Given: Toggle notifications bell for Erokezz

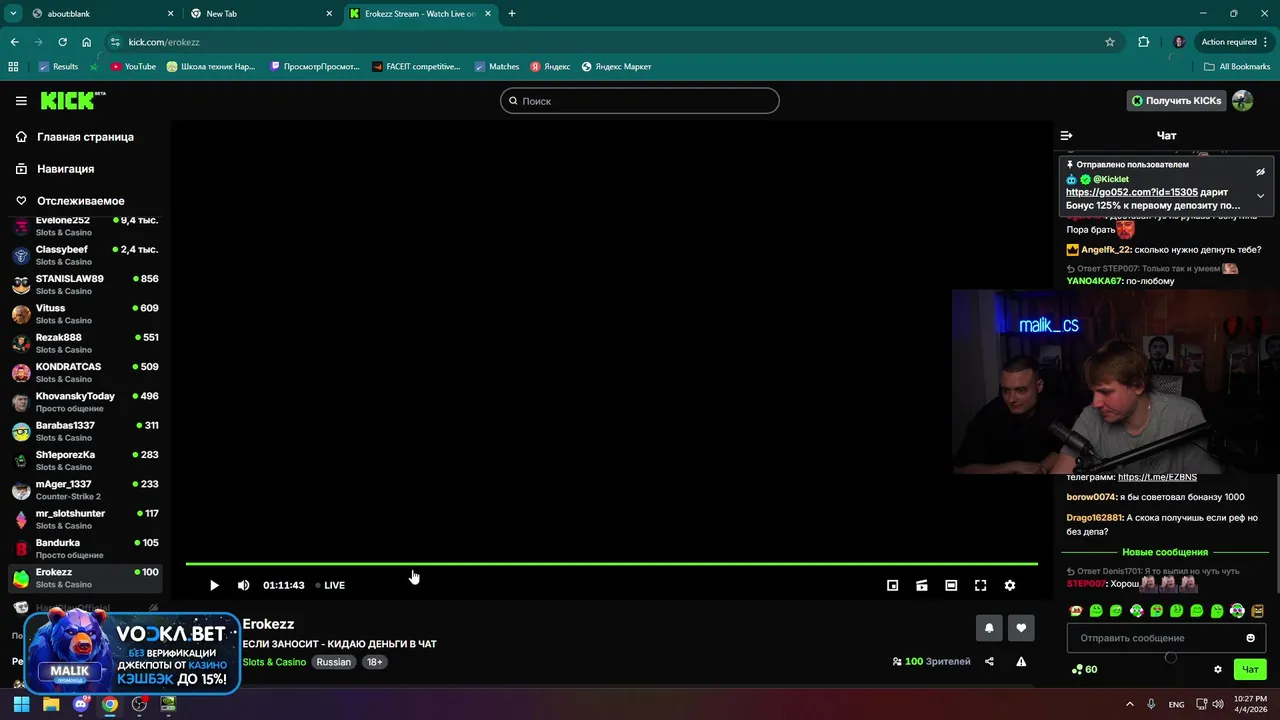Looking at the screenshot, I should tap(989, 628).
